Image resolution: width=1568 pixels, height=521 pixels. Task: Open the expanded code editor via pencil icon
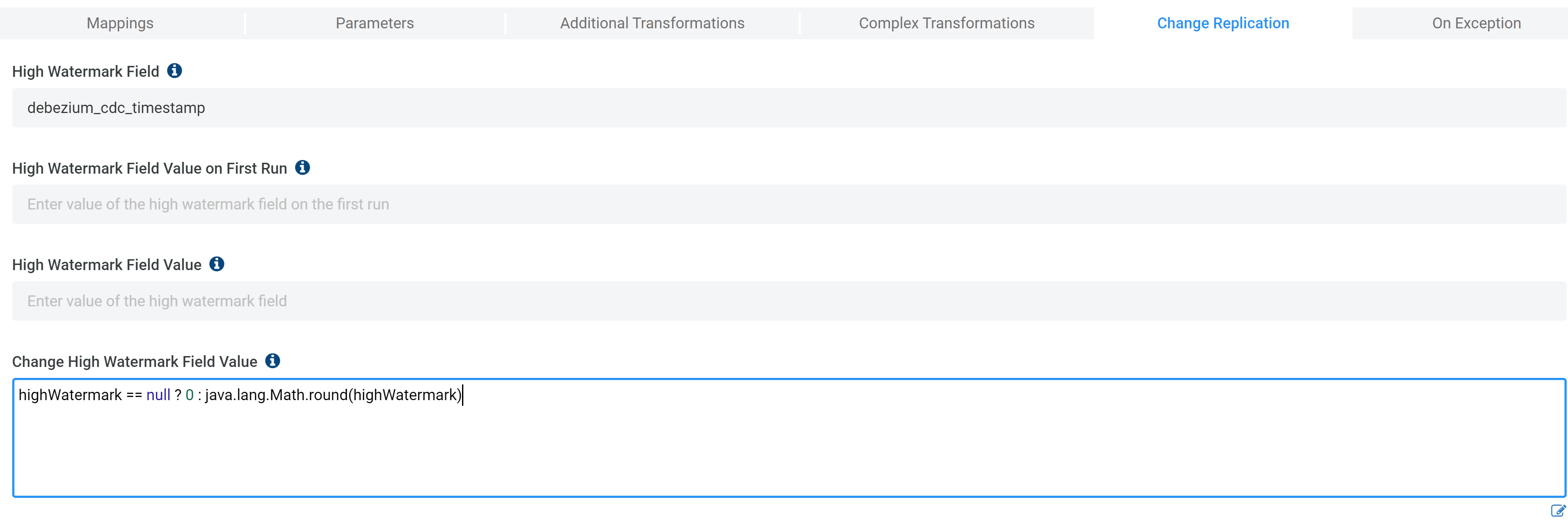point(1557,510)
